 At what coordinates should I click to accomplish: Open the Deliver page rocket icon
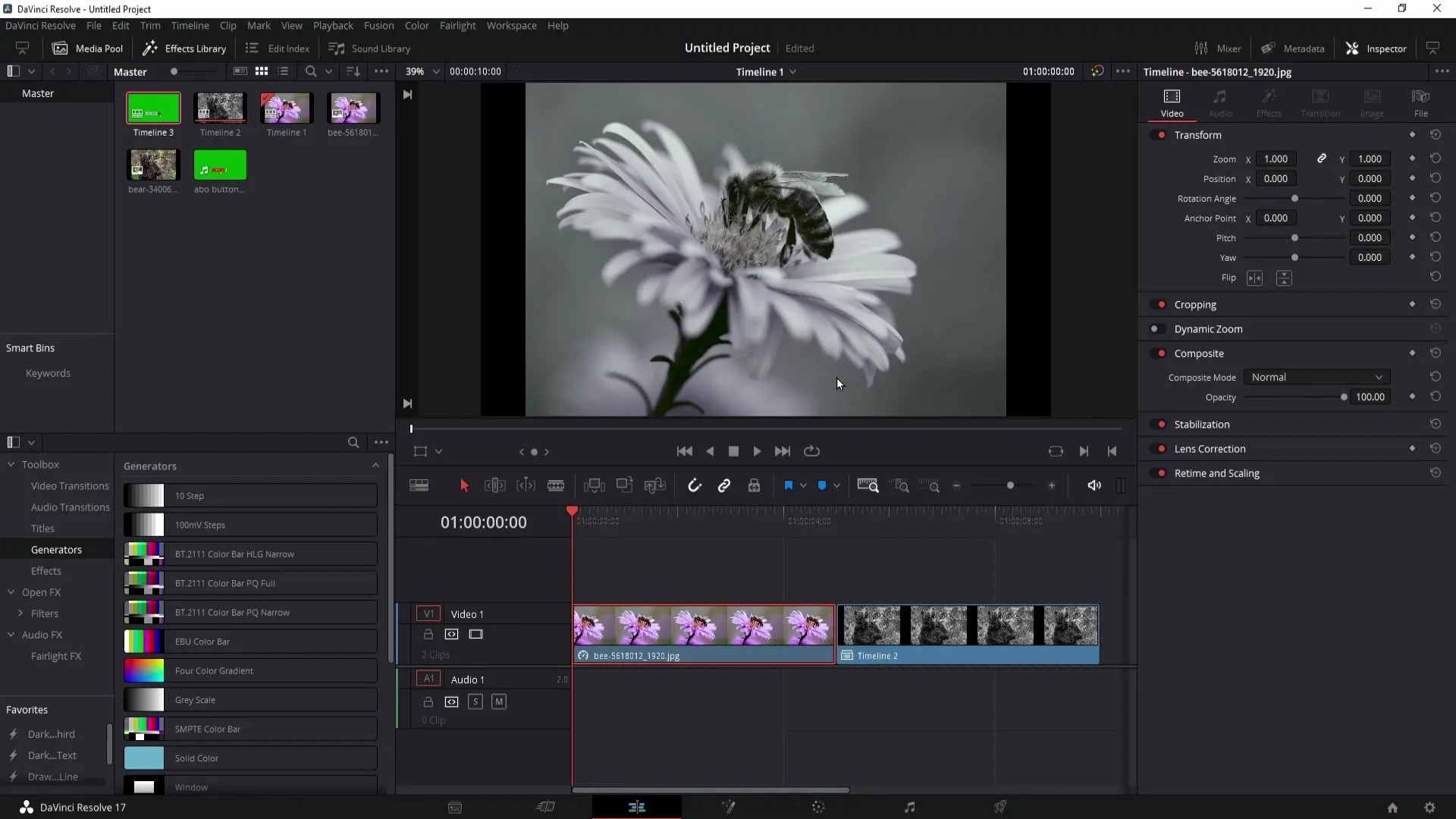[1000, 807]
